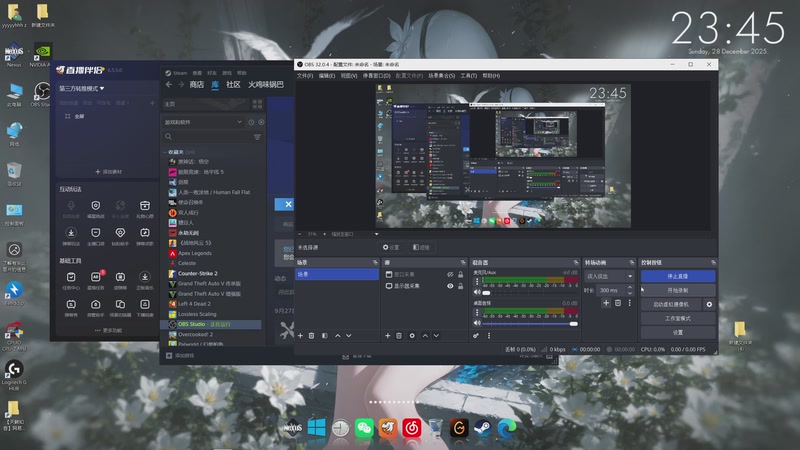This screenshot has width=800, height=450.
Task: Open 工具(T) menu in OBS
Action: pyautogui.click(x=468, y=76)
